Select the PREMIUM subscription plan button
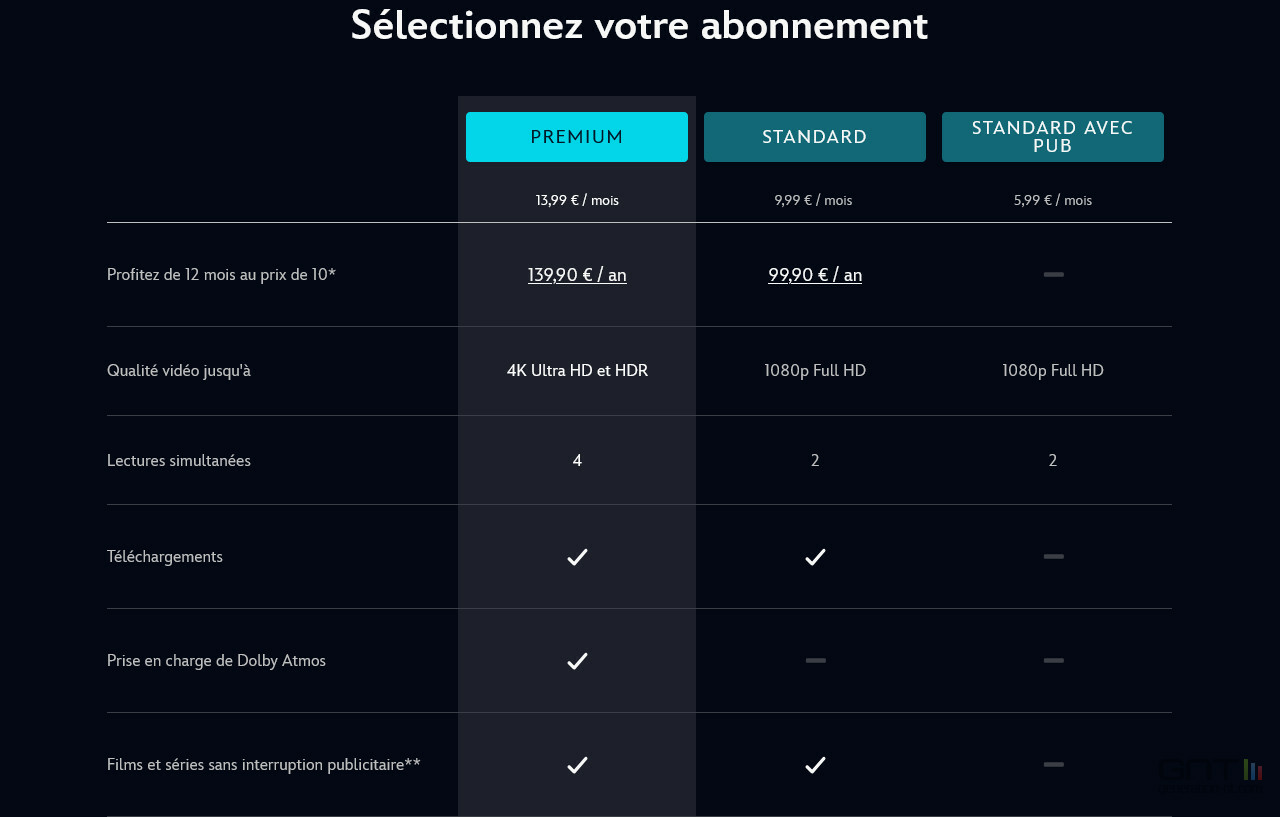The image size is (1280, 817). 577,137
